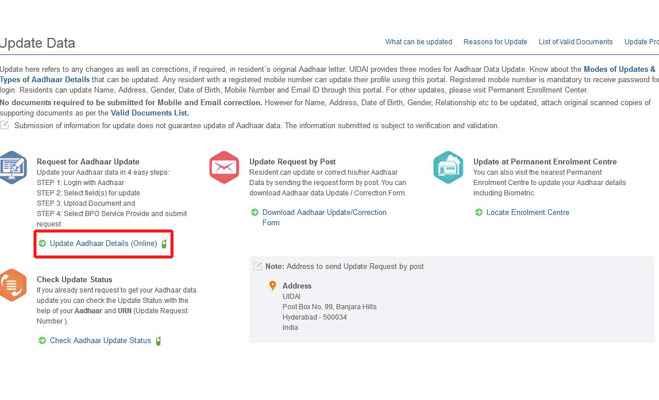The width and height of the screenshot is (659, 400).
Task: Open the List of Valid Documents tab
Action: [576, 42]
